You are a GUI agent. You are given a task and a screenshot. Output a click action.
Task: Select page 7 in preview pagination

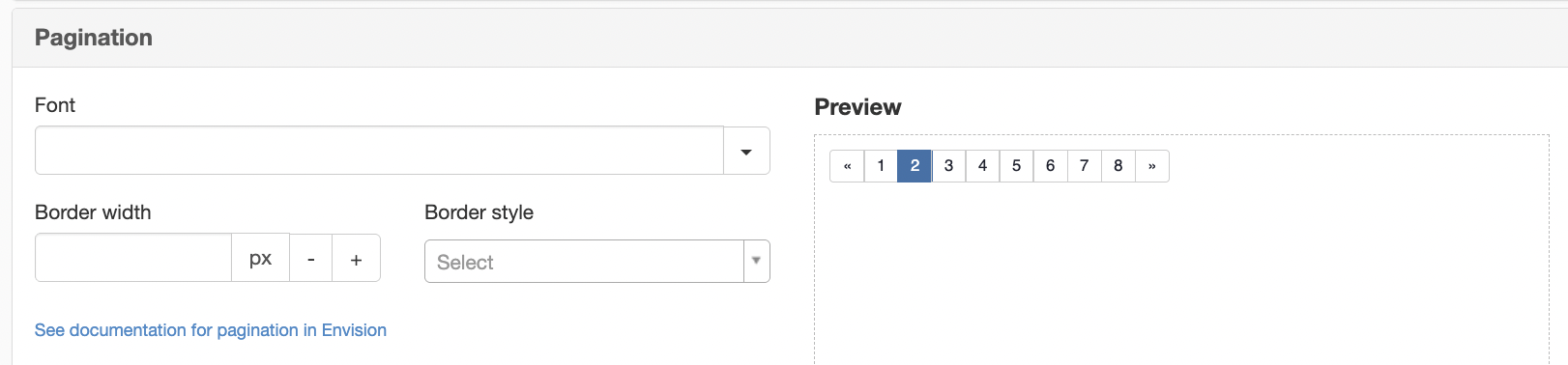click(x=1084, y=166)
